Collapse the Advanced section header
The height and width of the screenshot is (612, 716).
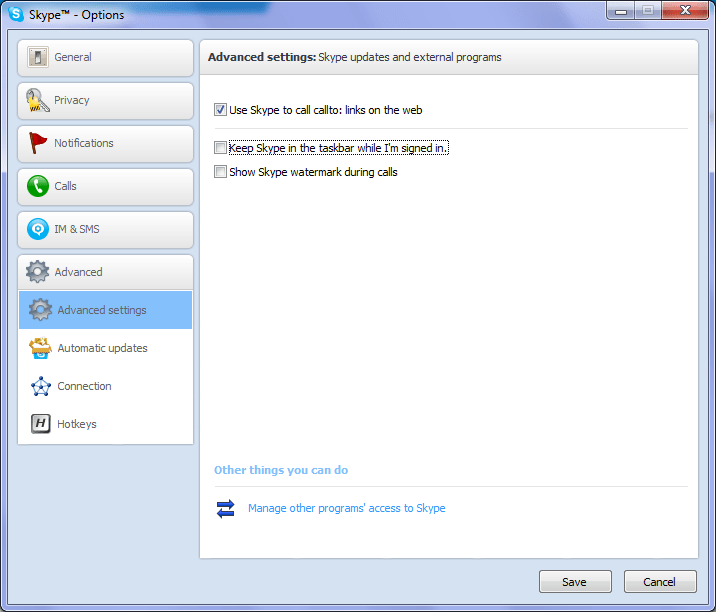[x=105, y=272]
